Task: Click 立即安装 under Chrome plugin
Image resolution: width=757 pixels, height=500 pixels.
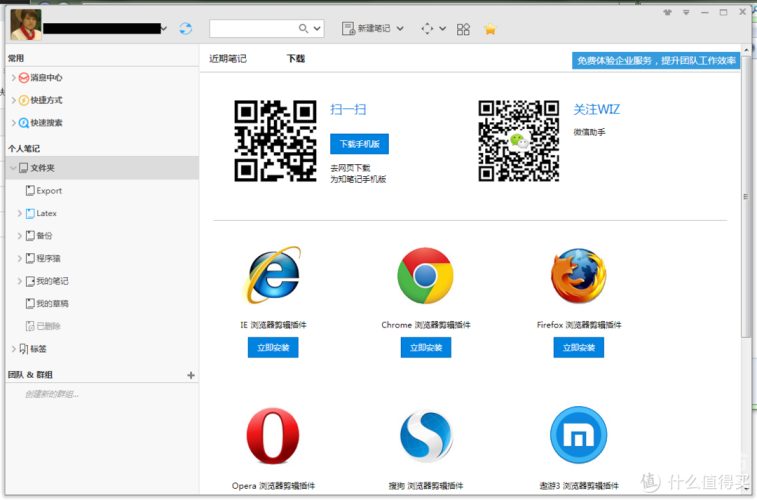Action: pyautogui.click(x=425, y=347)
